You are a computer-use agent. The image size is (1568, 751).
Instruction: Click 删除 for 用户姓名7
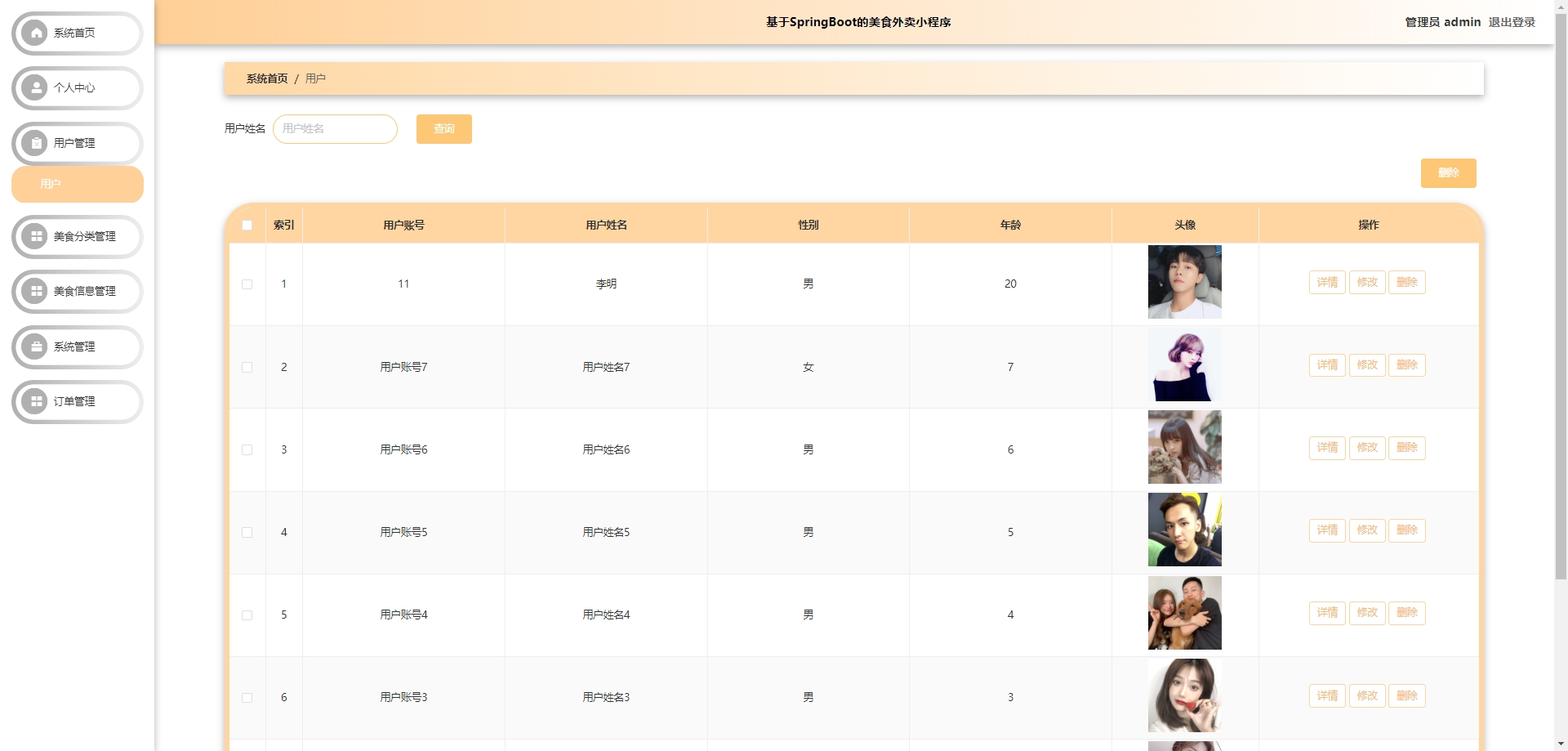coord(1407,365)
